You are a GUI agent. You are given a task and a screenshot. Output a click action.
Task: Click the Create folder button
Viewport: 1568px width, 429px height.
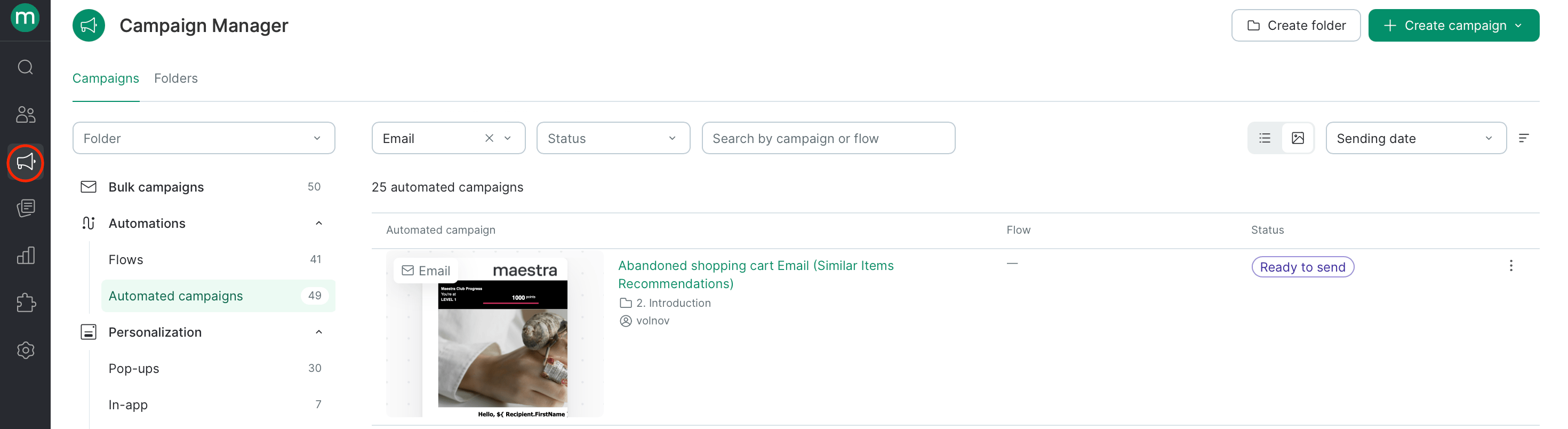1295,26
